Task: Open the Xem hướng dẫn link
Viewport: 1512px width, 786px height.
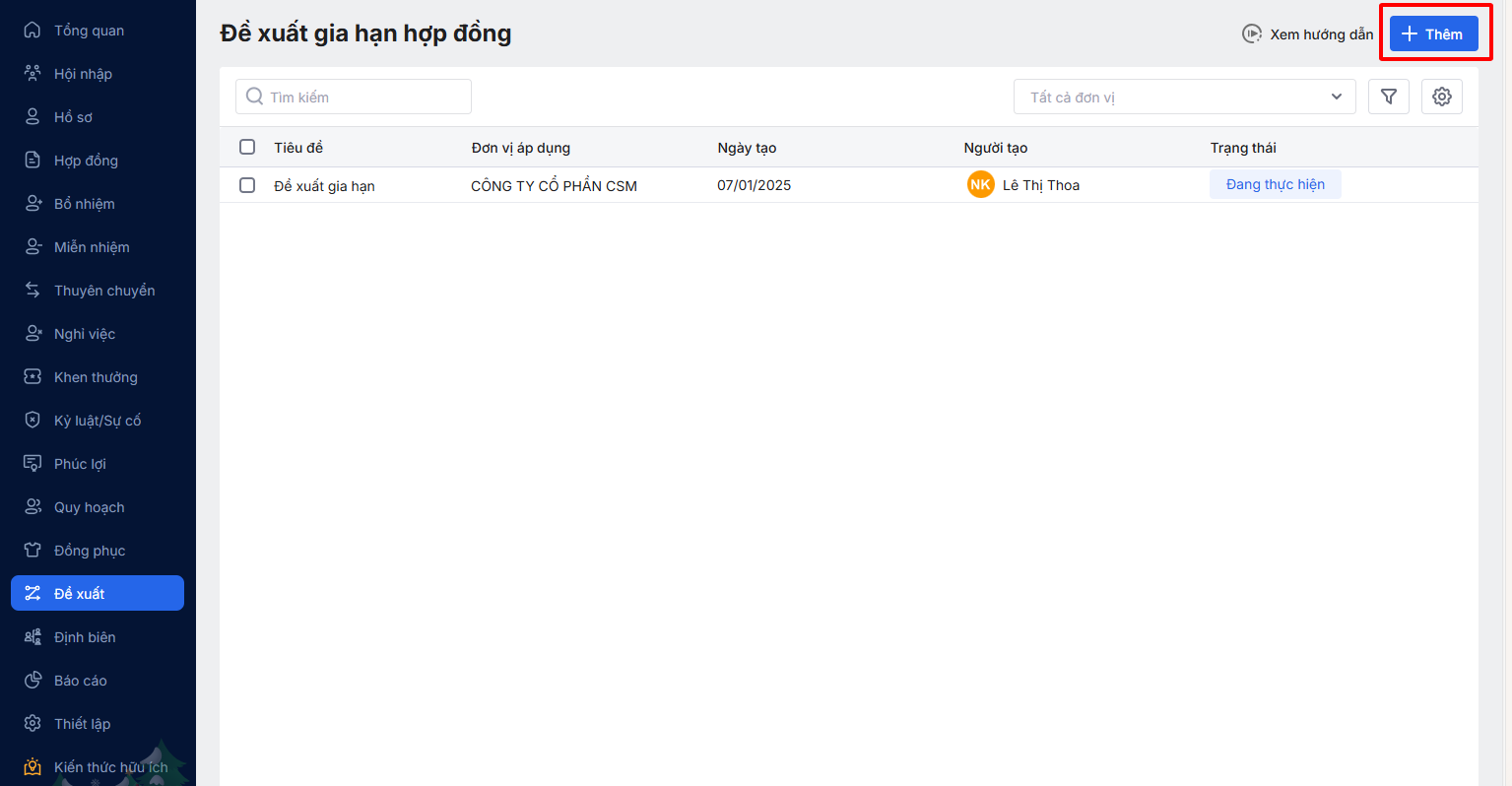Action: click(x=1321, y=34)
